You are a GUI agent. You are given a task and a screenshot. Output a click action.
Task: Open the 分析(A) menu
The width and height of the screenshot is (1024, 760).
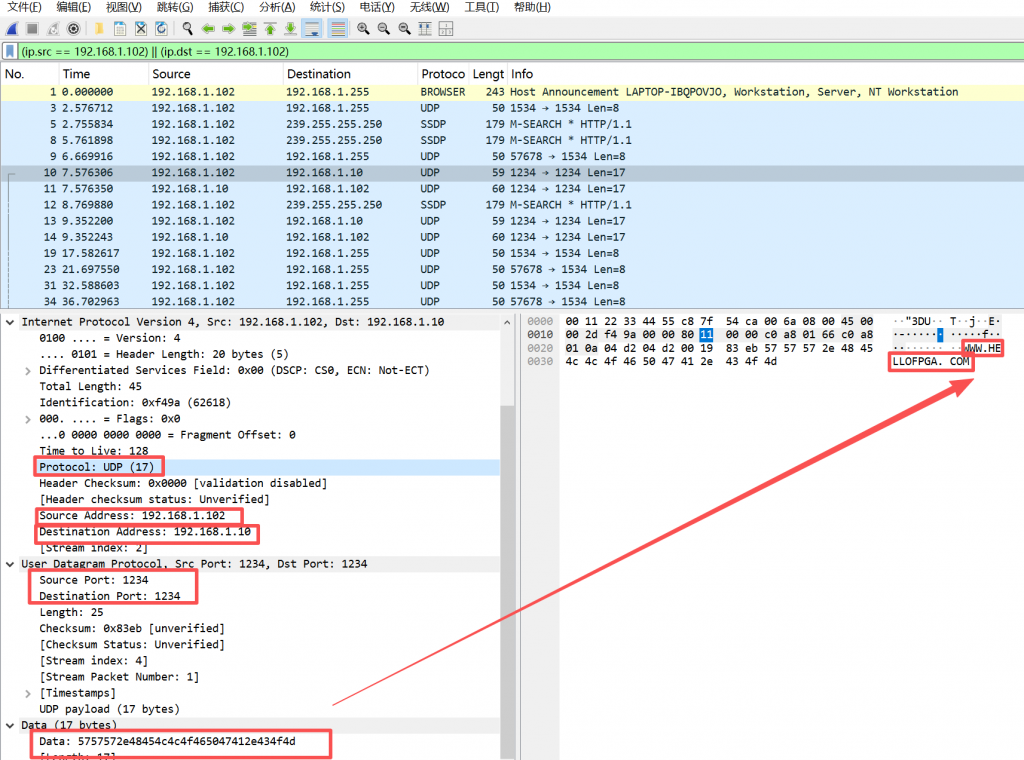click(x=276, y=8)
